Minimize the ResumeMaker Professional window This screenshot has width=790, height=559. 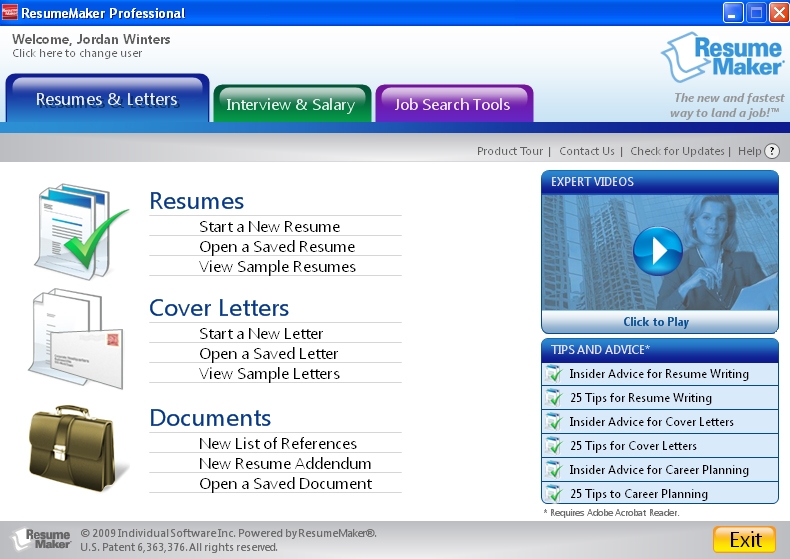point(733,13)
